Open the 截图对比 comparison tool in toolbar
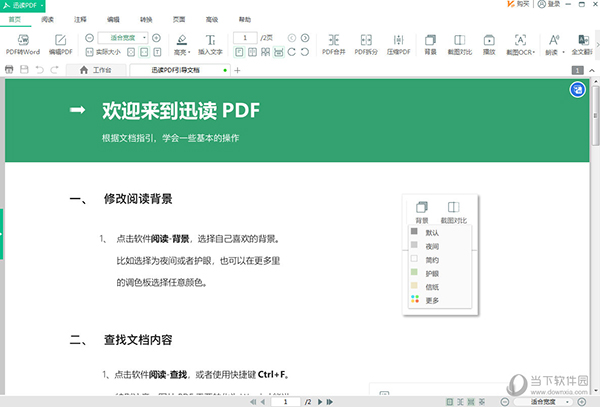 tap(460, 44)
